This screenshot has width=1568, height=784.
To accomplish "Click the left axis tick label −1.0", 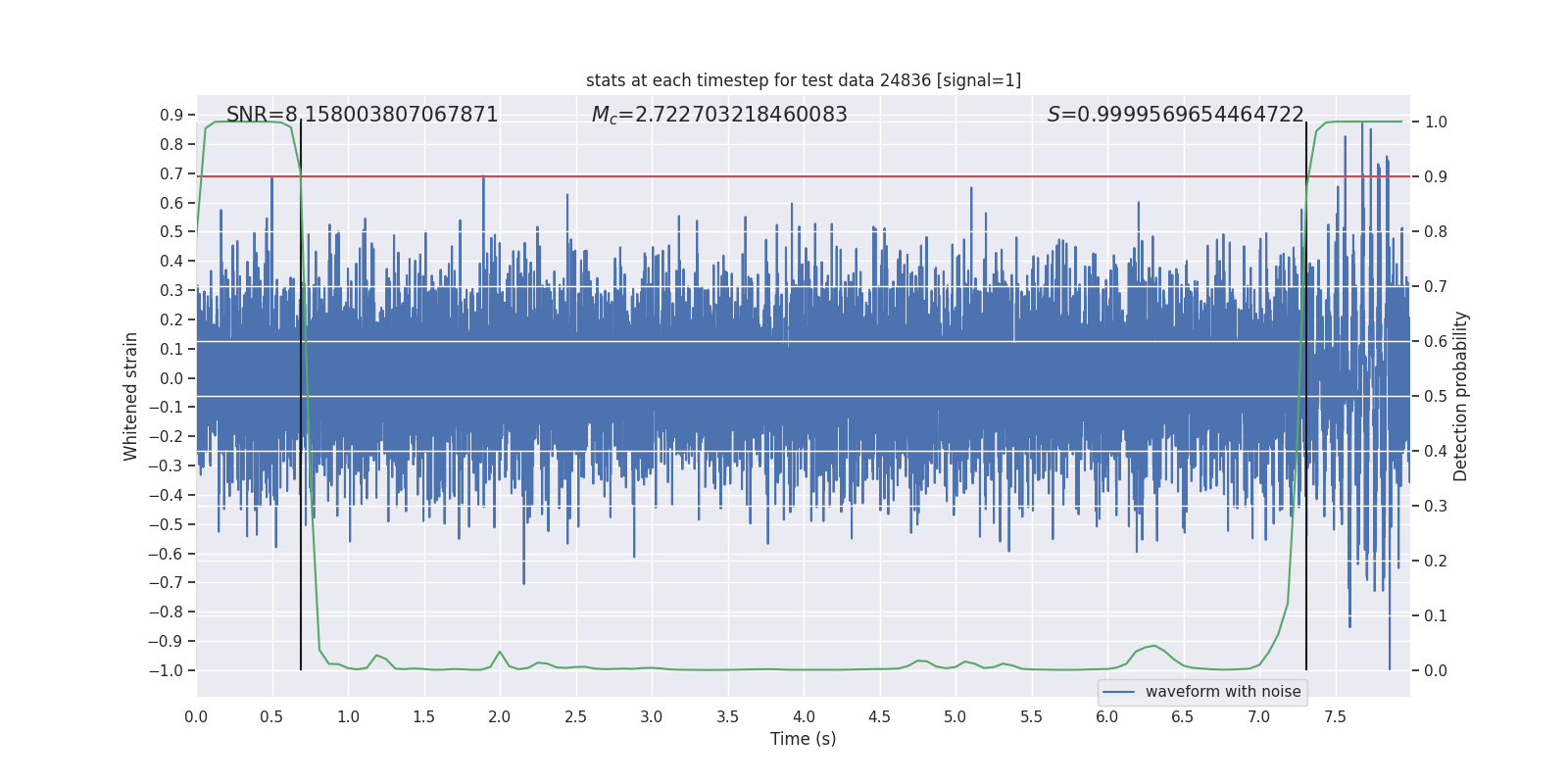I will pos(166,670).
